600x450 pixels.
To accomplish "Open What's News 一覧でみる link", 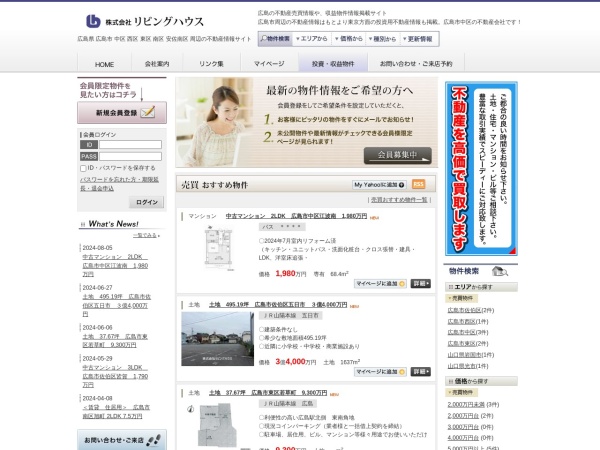I will 146,235.
